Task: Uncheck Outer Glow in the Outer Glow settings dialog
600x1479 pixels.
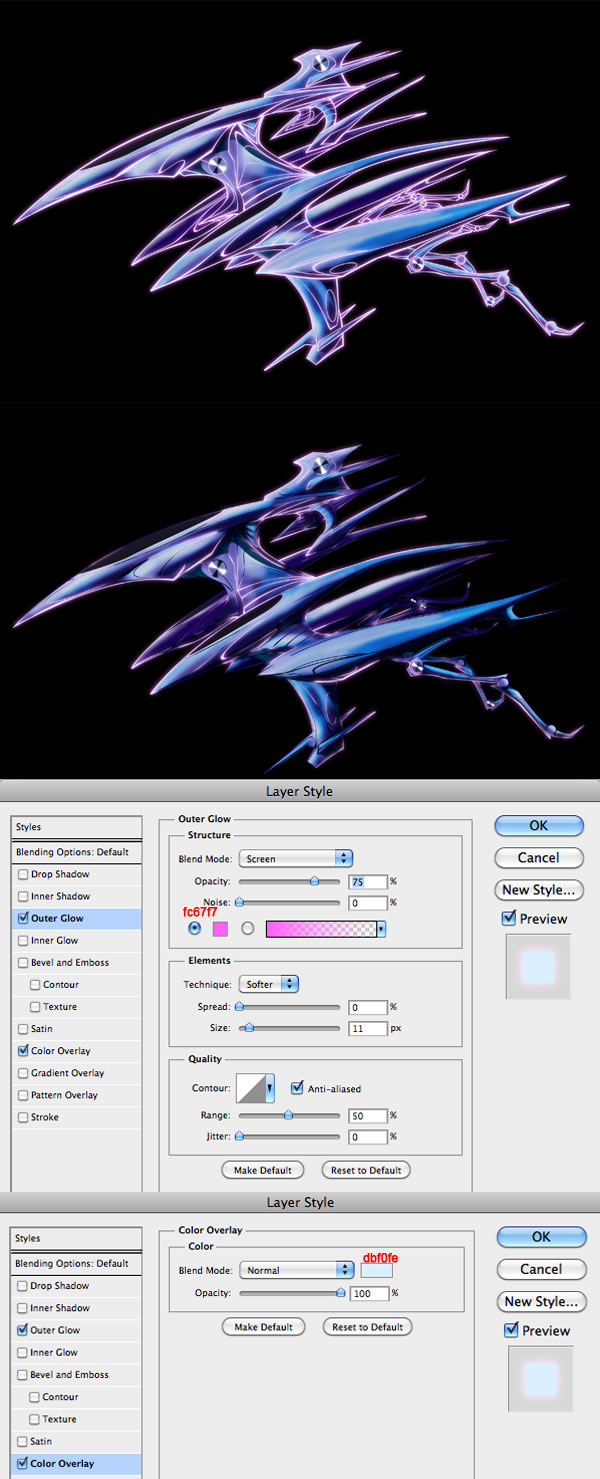Action: pyautogui.click(x=23, y=919)
